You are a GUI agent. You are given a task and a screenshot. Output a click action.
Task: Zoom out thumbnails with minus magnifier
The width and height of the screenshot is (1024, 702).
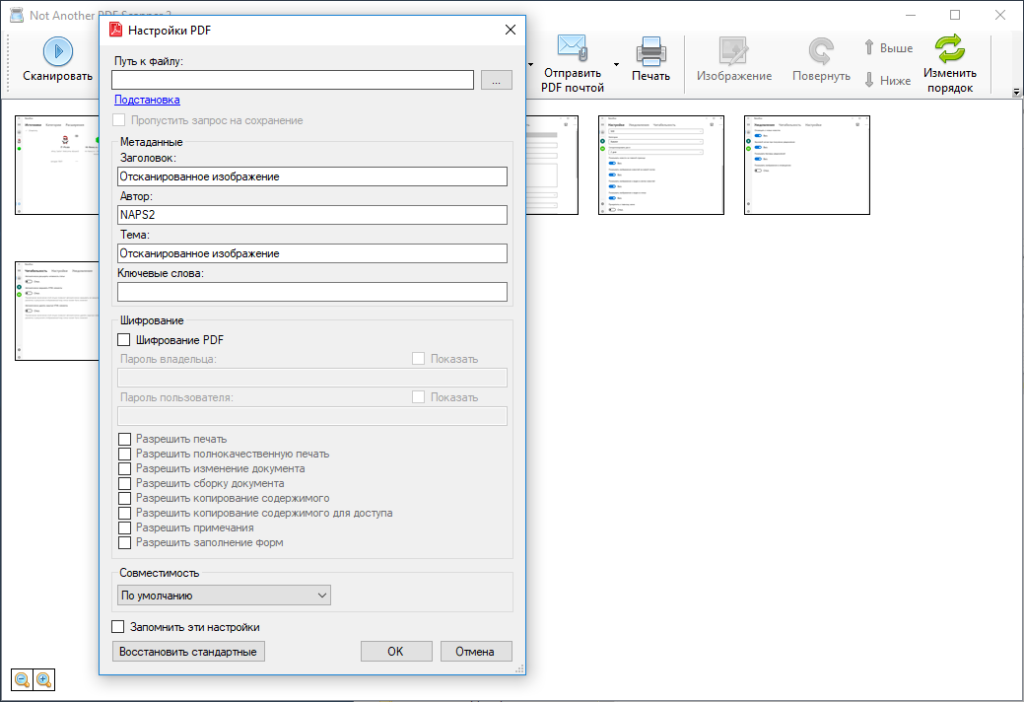point(22,680)
